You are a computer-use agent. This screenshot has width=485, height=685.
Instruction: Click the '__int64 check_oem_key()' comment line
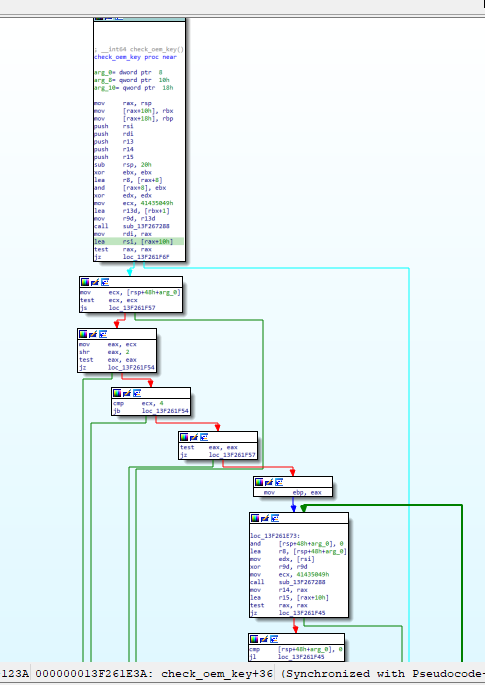(139, 49)
